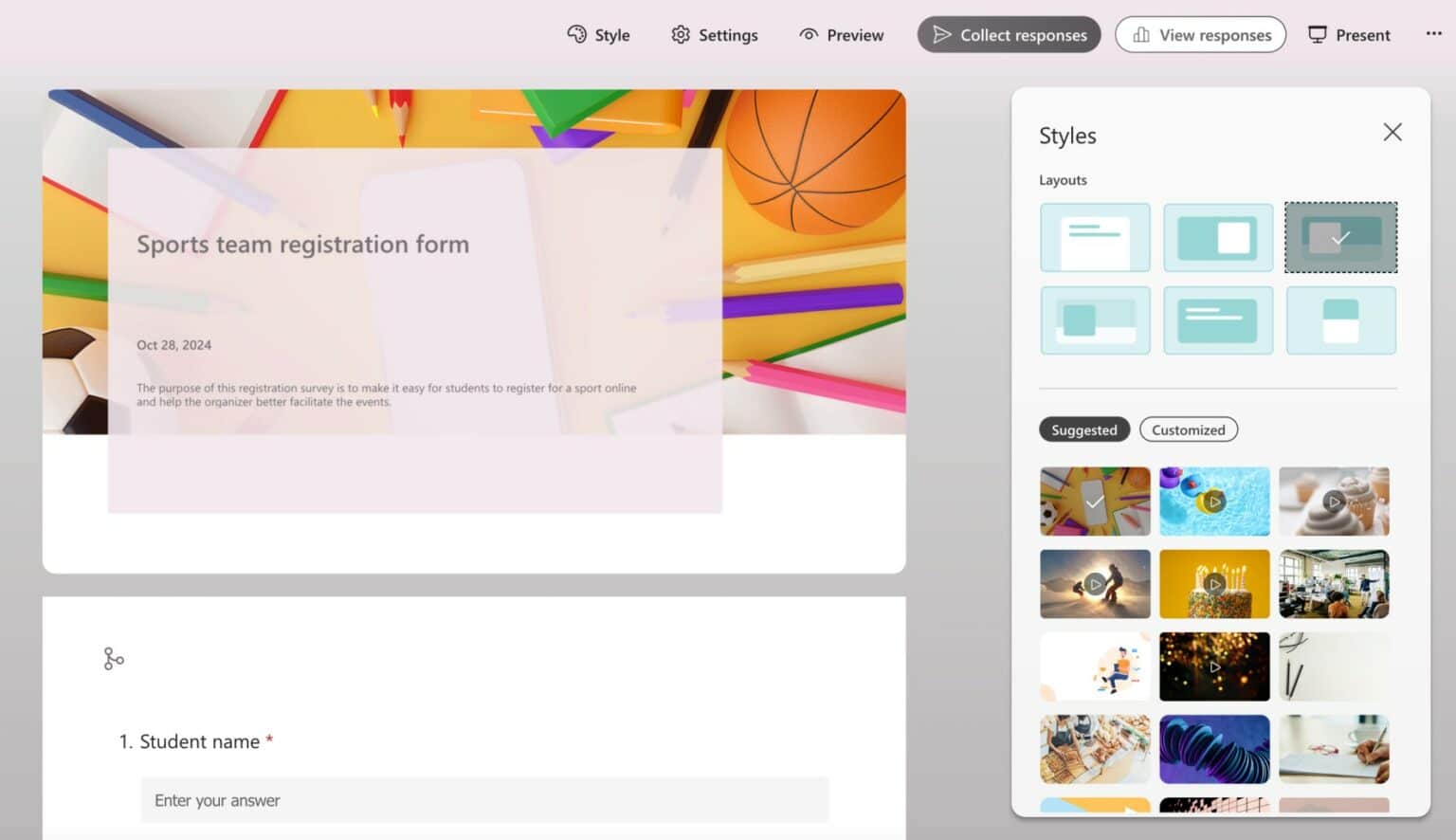Apply the blue purple abstract spiral theme
The width and height of the screenshot is (1456, 840).
(1214, 749)
